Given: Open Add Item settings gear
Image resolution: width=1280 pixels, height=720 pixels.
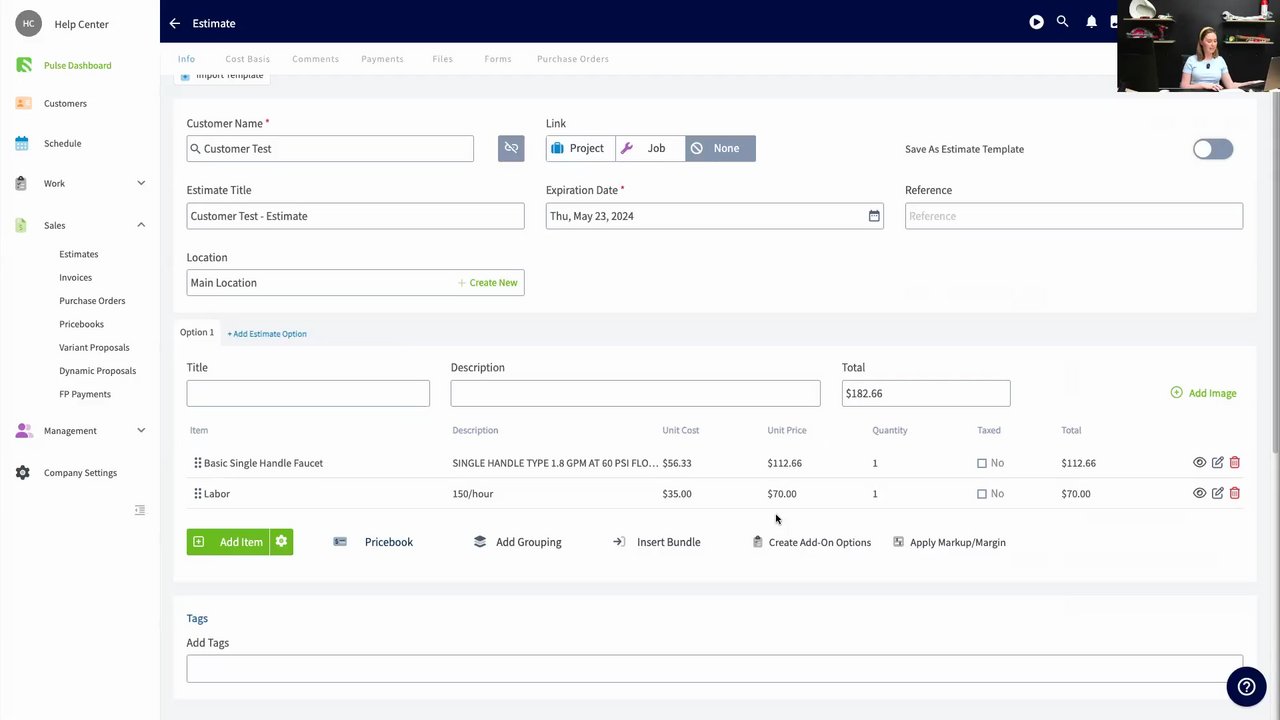Looking at the screenshot, I should 281,542.
